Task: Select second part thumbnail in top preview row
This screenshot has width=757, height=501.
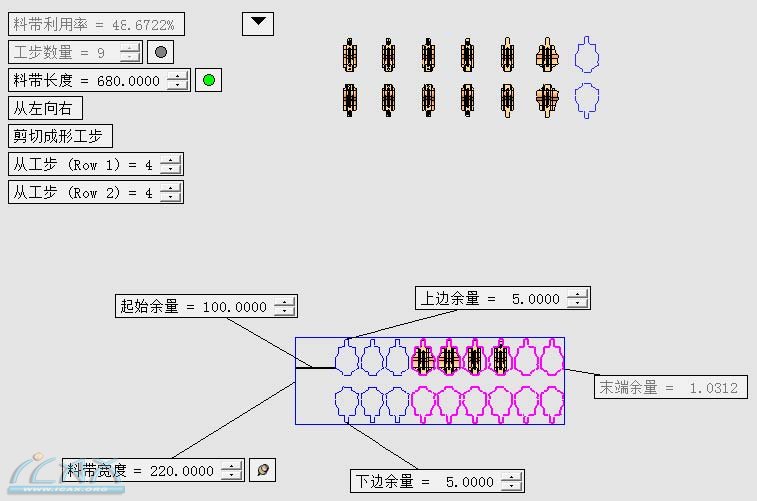Action: coord(389,56)
